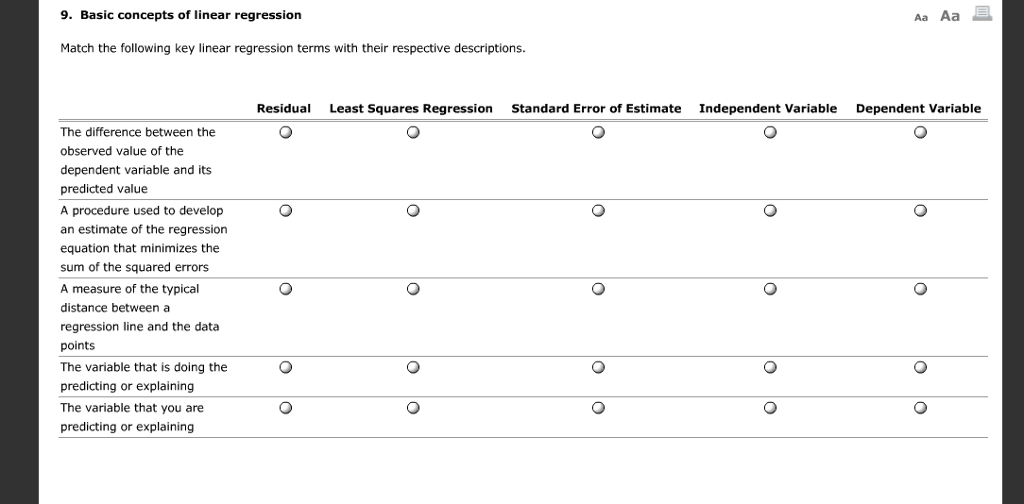Select Least Squares Regression for the difference row
This screenshot has height=504, width=1024.
pos(413,133)
